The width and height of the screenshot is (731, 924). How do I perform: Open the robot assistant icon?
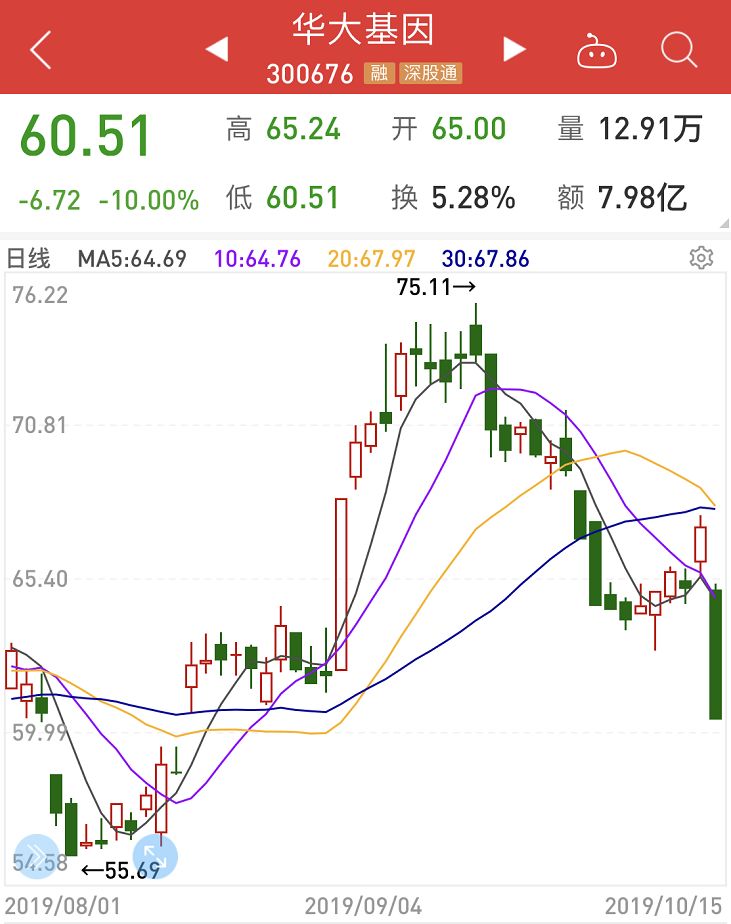coord(597,51)
